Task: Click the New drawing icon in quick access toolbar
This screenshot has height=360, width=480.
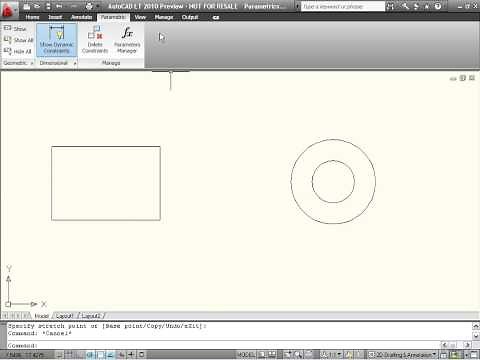Action: tap(27, 6)
